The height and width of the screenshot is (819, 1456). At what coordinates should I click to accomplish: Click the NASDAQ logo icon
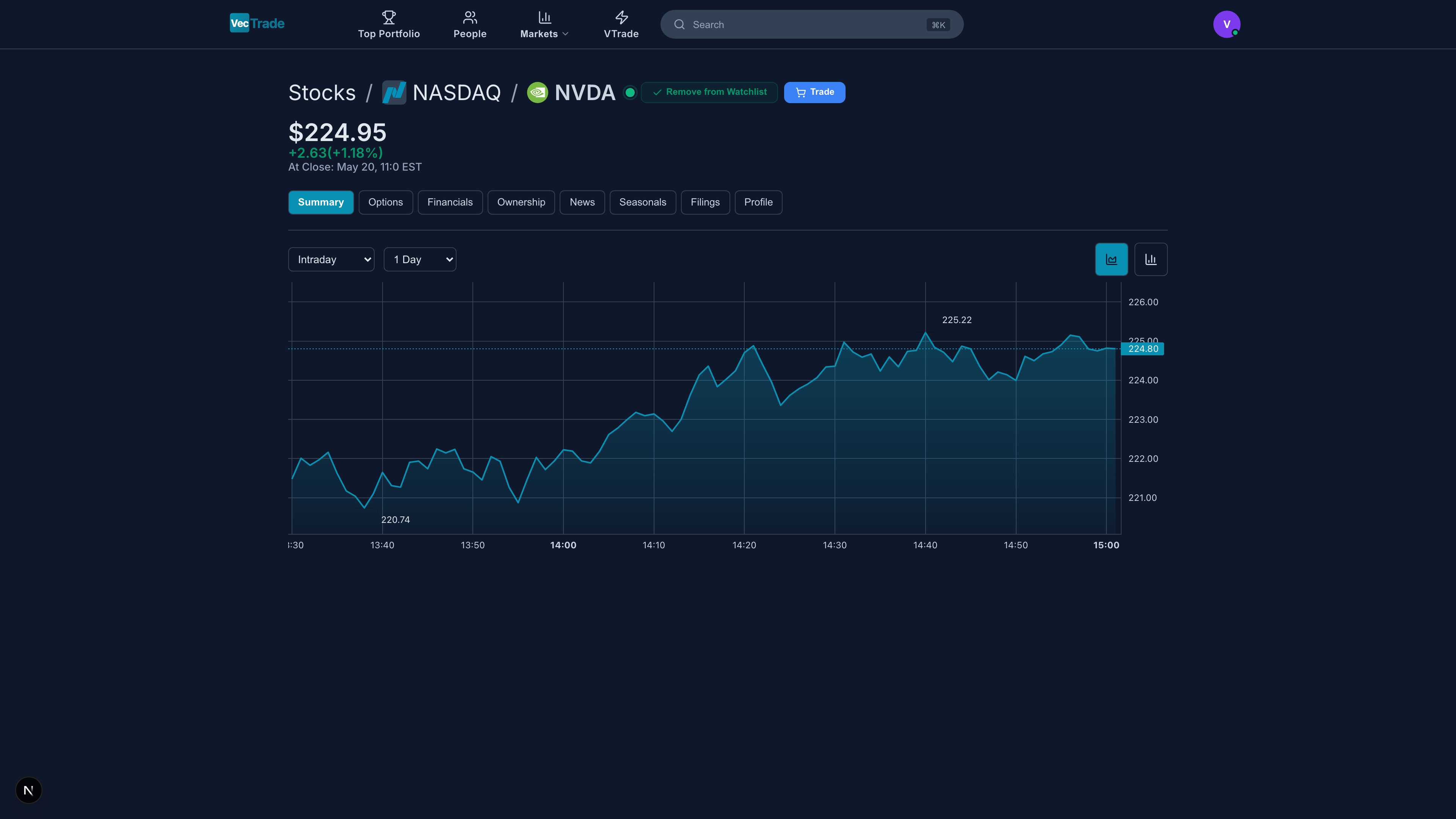tap(394, 93)
